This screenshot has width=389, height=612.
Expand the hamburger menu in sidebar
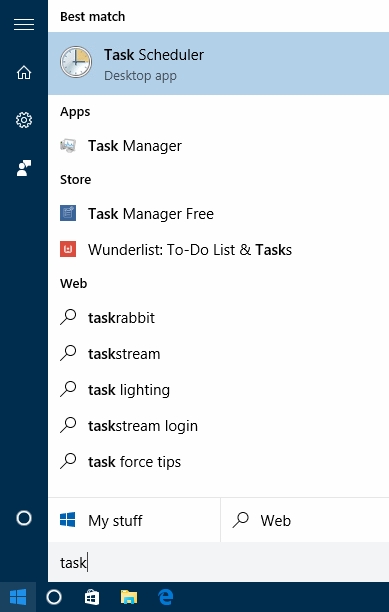coord(24,25)
